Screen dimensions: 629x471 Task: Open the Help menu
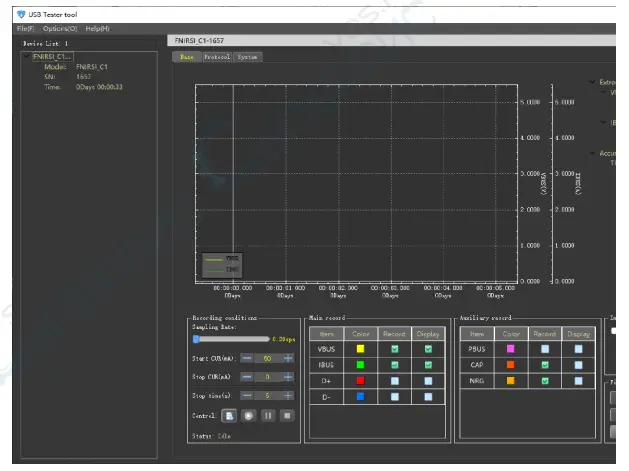click(97, 28)
